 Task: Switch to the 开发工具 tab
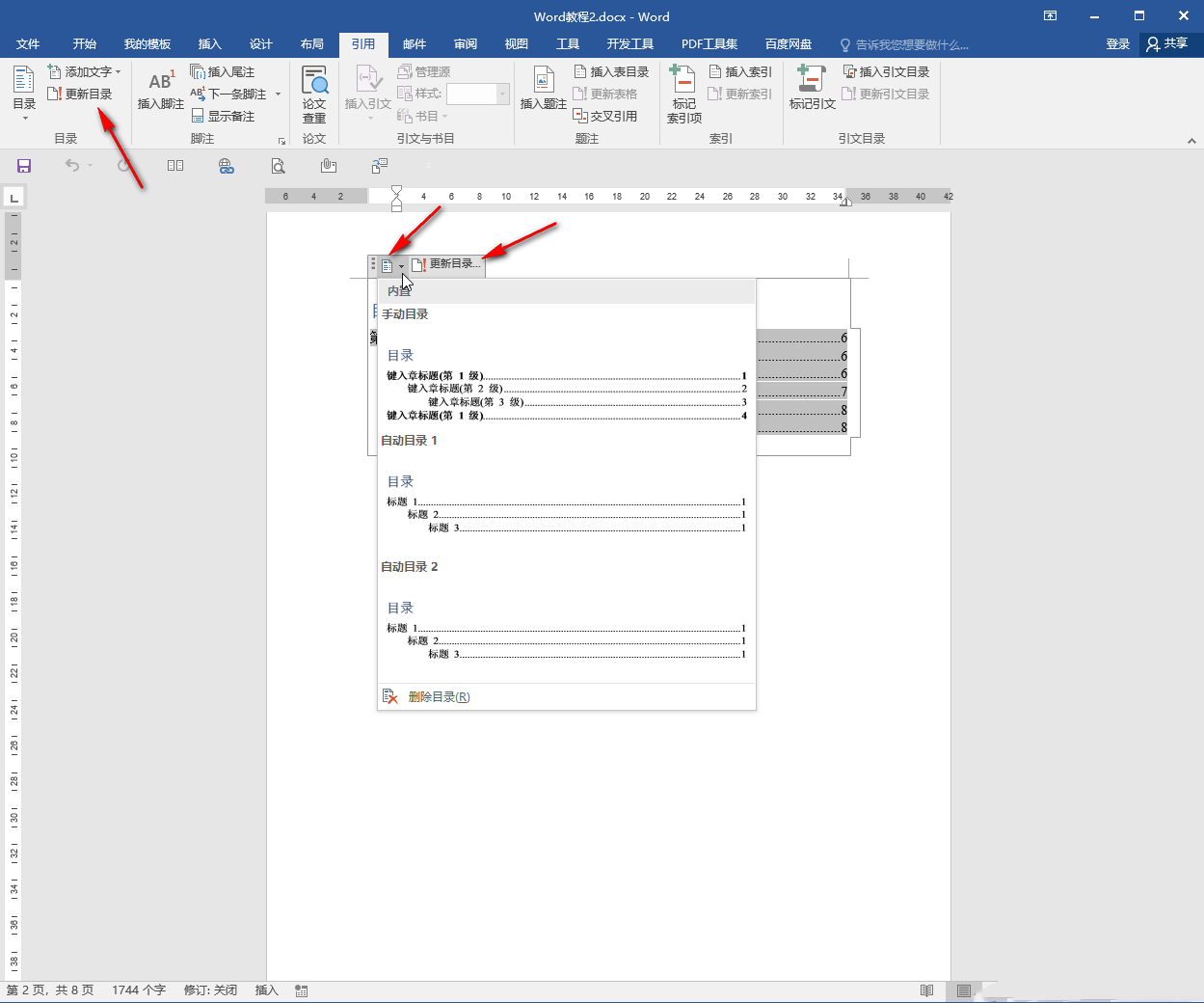coord(630,44)
